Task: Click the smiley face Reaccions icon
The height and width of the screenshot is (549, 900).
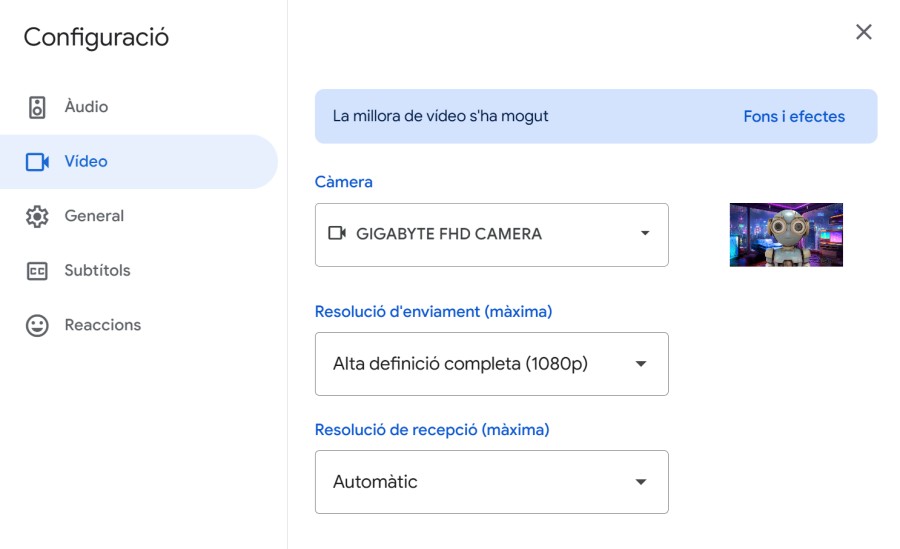Action: tap(37, 326)
